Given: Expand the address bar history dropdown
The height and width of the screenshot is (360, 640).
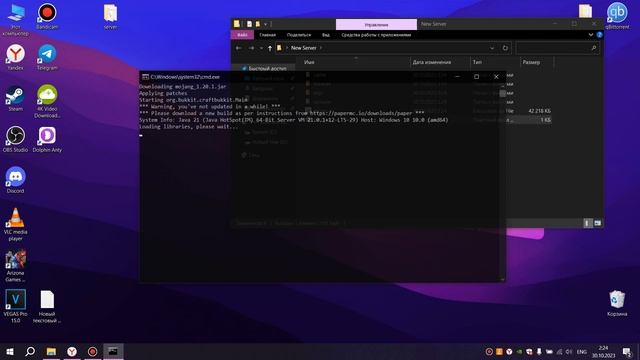Looking at the screenshot, I should (492, 48).
